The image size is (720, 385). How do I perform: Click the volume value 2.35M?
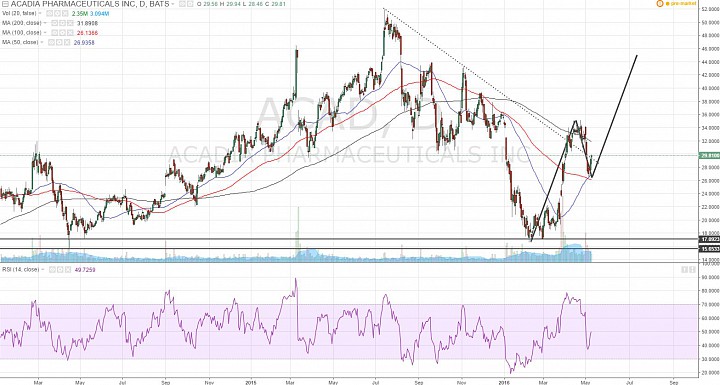(x=80, y=14)
